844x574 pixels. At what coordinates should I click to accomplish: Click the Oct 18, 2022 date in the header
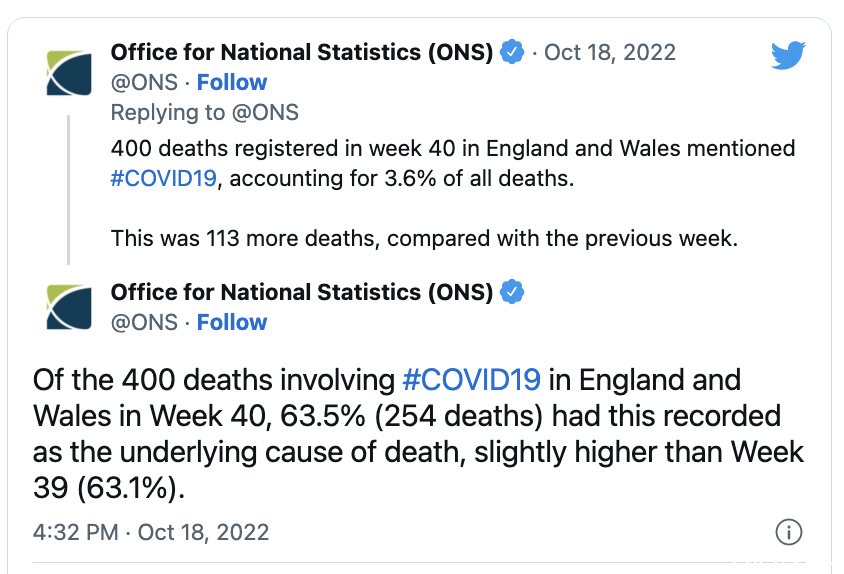click(610, 52)
